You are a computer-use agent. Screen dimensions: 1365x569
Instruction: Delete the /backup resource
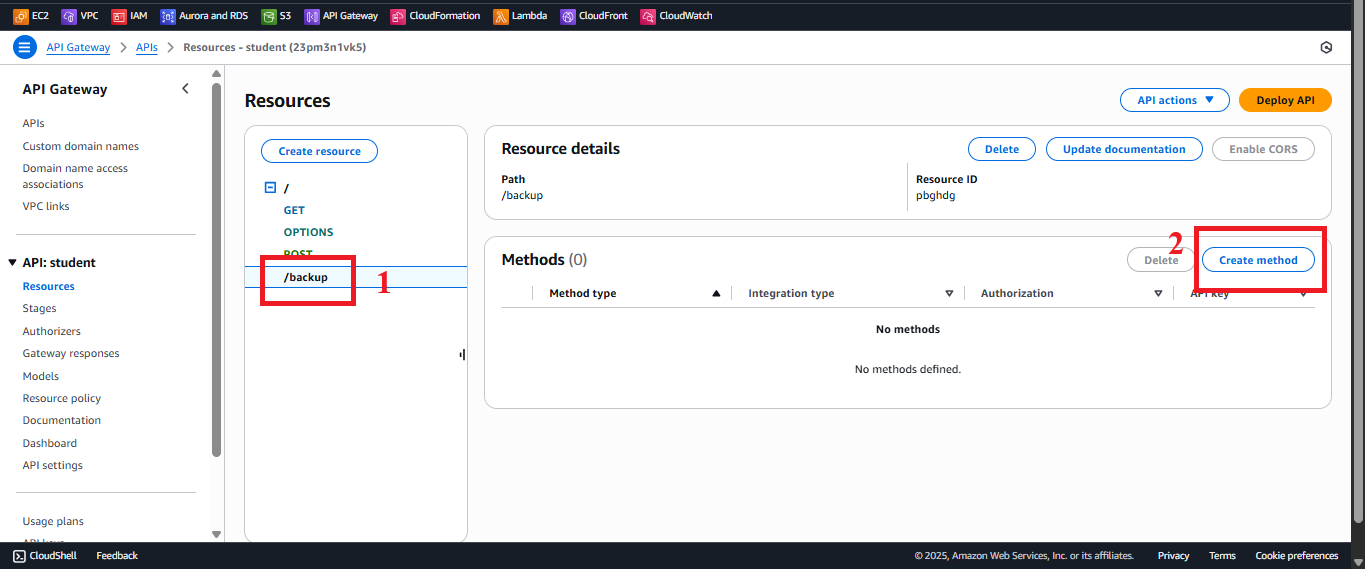tap(1002, 149)
